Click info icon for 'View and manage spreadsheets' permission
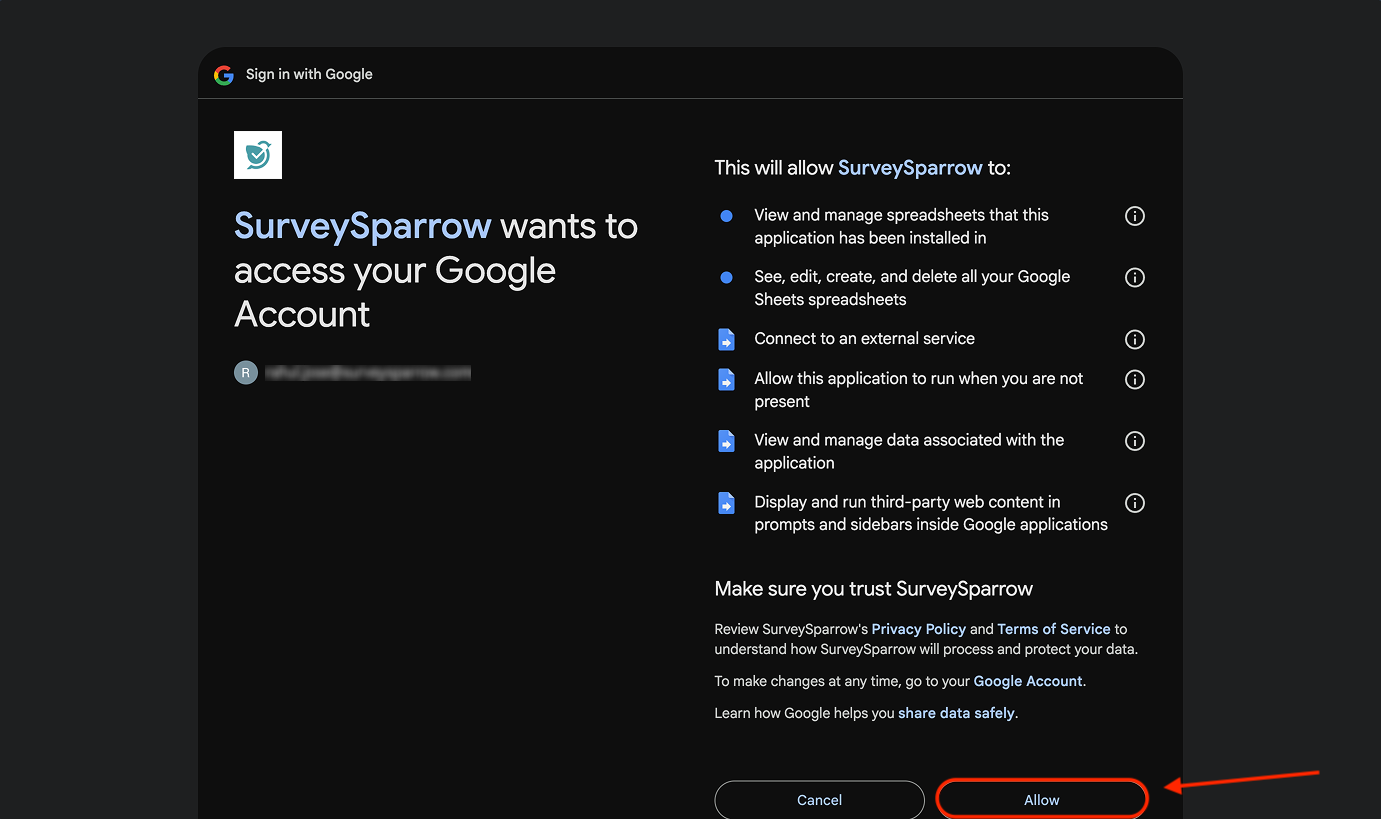1381x819 pixels. (x=1134, y=216)
